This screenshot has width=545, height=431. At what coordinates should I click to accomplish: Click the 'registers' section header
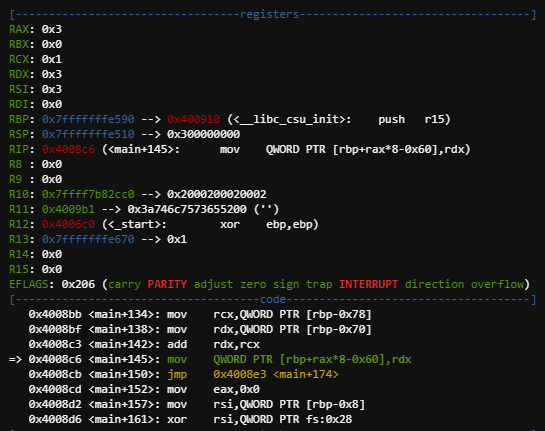point(269,14)
